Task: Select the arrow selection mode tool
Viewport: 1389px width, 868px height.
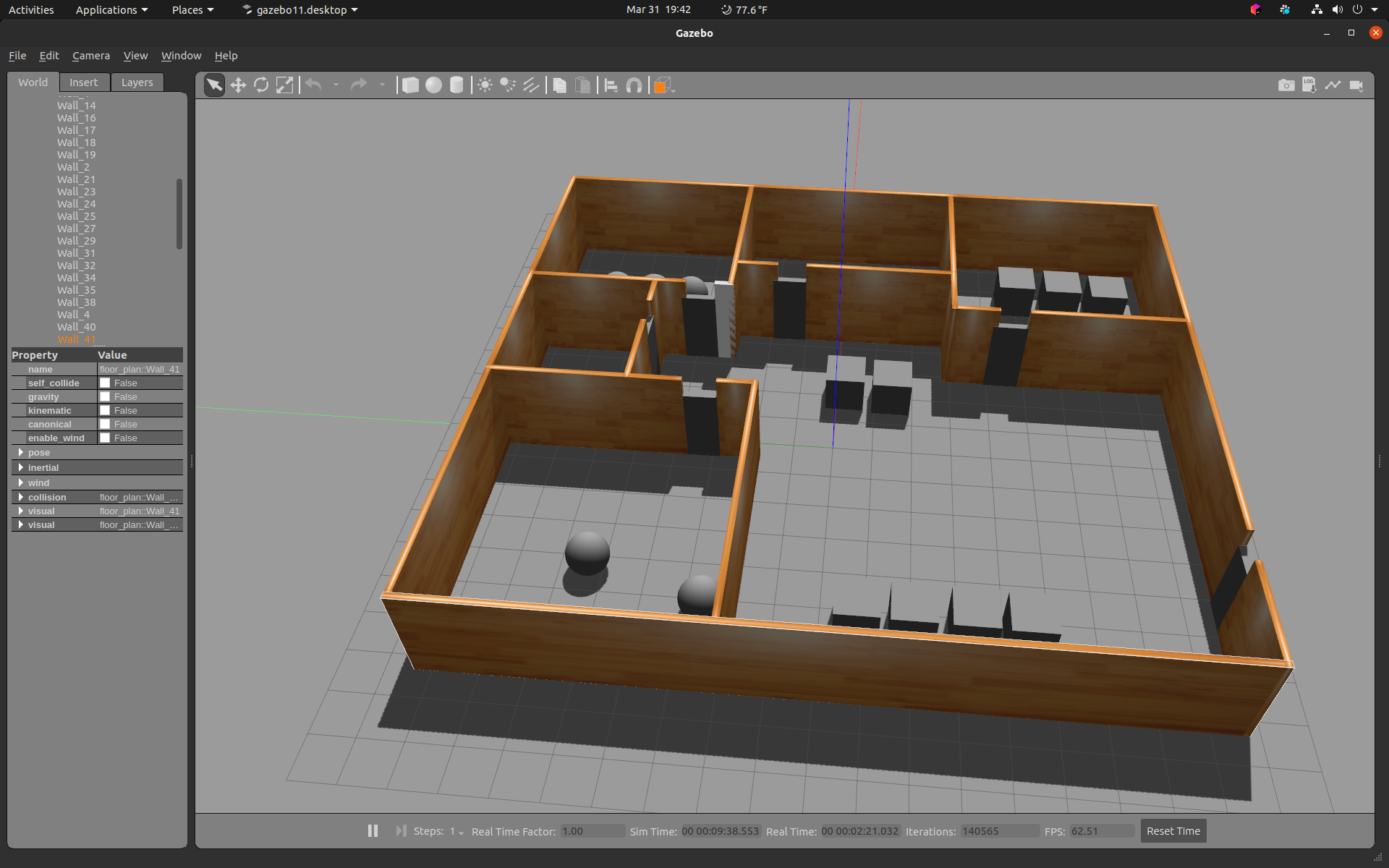Action: (x=214, y=85)
